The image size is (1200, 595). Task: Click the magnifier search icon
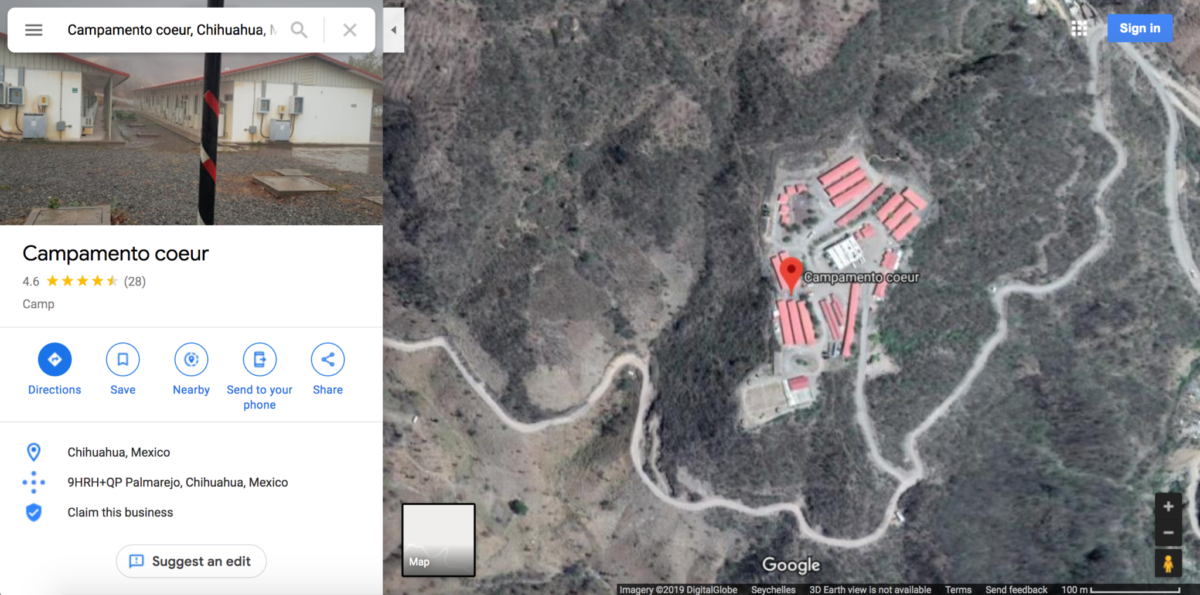coord(299,30)
